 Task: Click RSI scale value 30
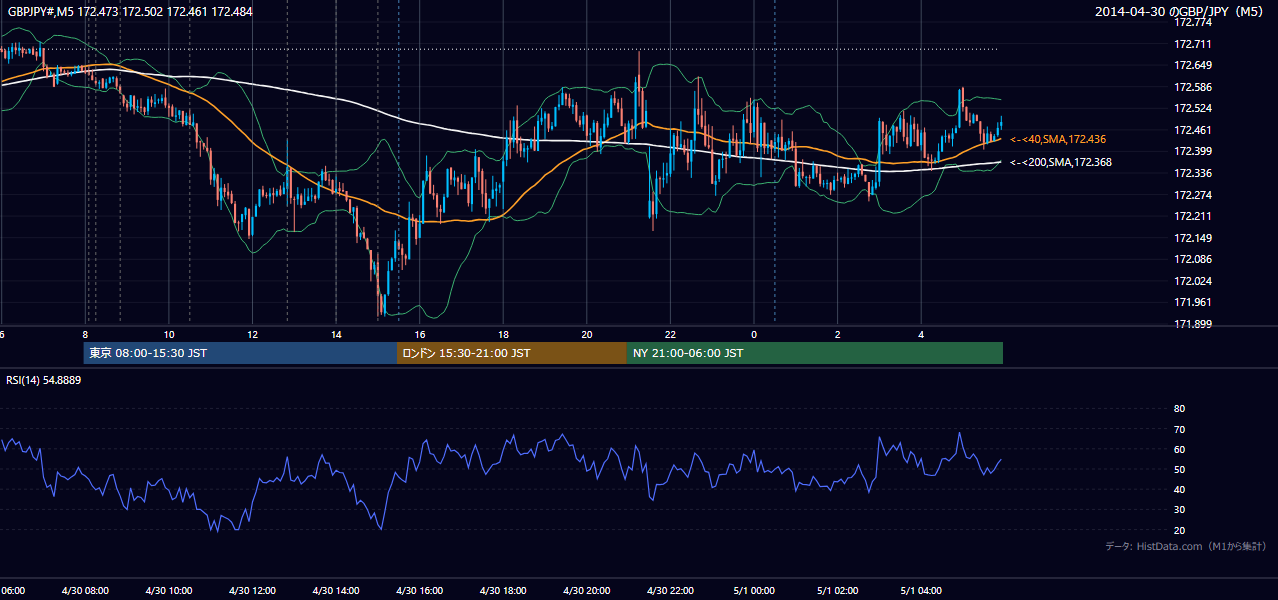point(1179,510)
